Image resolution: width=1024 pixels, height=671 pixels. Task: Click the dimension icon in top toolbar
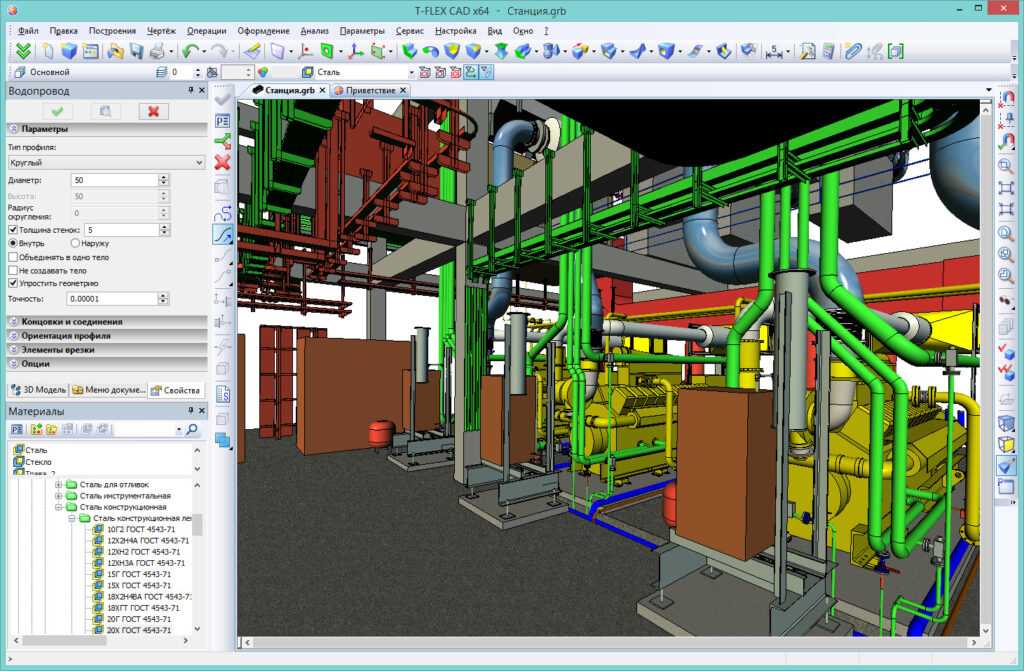coord(775,51)
